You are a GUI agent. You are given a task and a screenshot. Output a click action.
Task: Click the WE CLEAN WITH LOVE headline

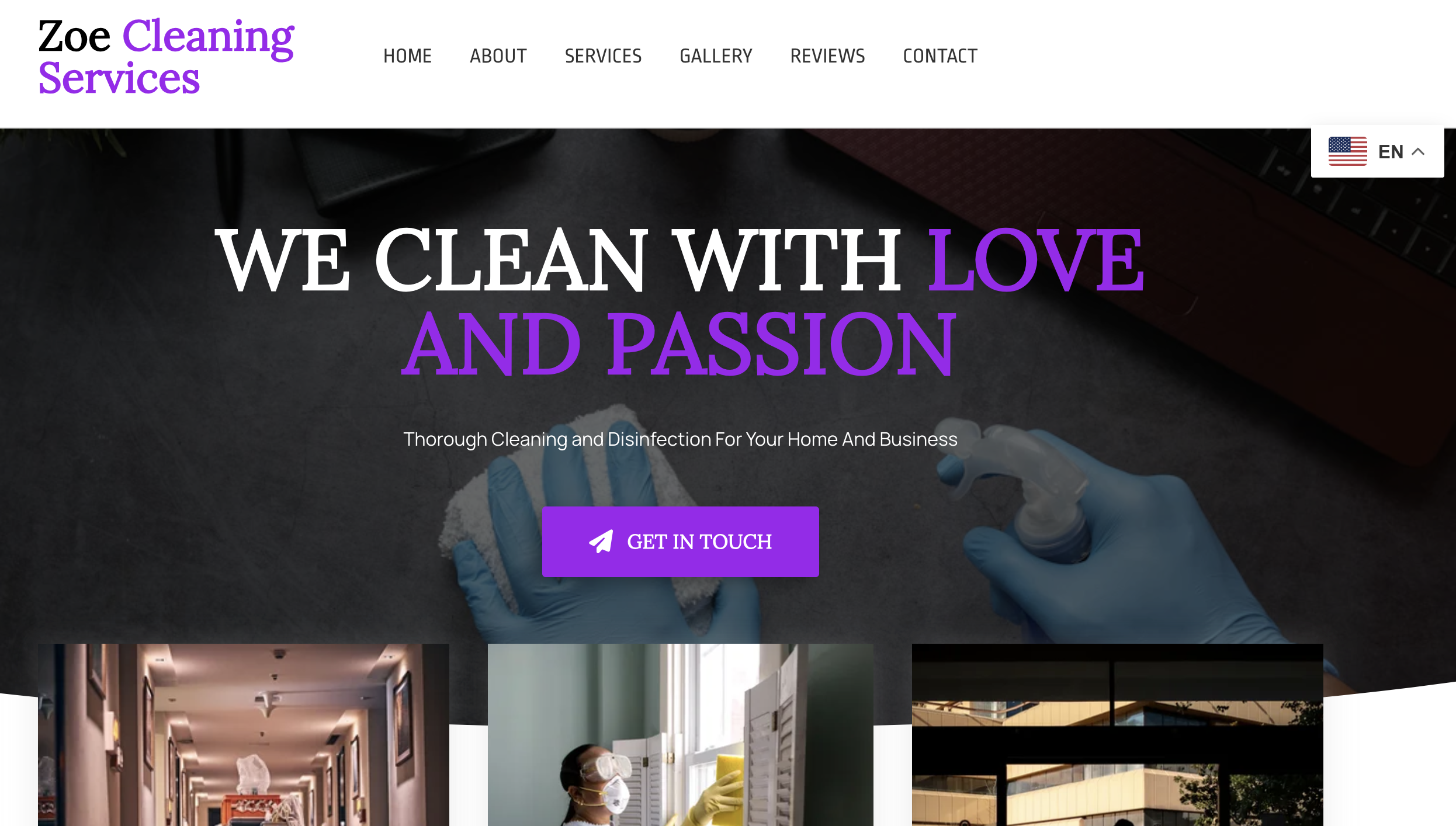coord(680,261)
